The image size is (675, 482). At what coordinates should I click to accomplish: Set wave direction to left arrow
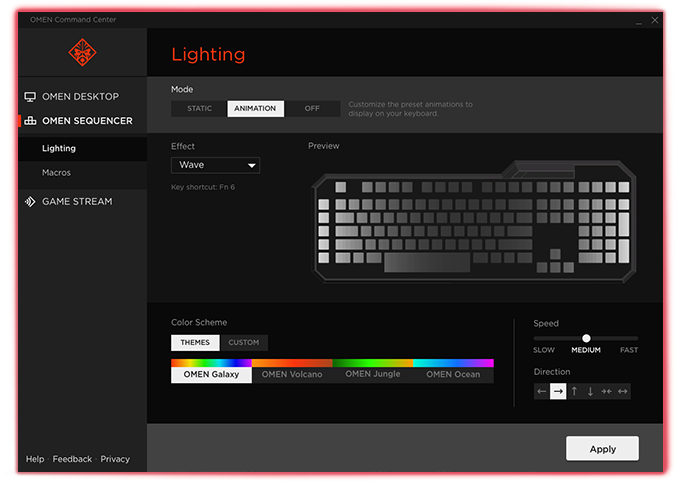(542, 391)
